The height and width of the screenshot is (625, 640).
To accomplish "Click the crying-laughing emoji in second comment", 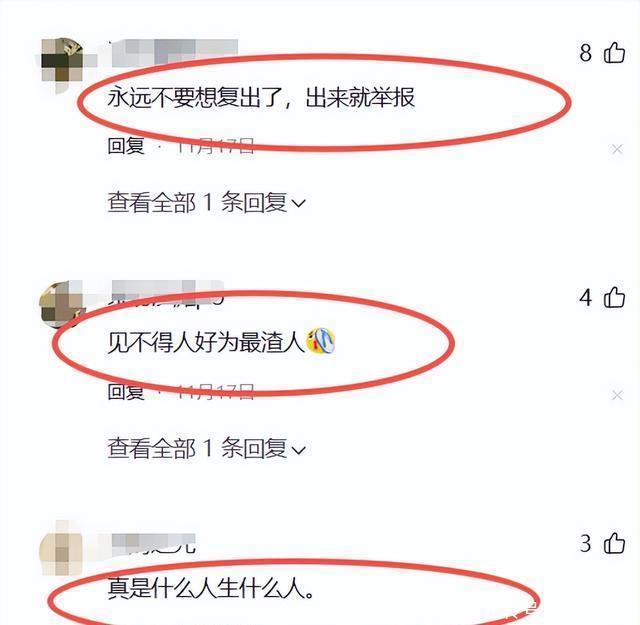I will (x=321, y=341).
